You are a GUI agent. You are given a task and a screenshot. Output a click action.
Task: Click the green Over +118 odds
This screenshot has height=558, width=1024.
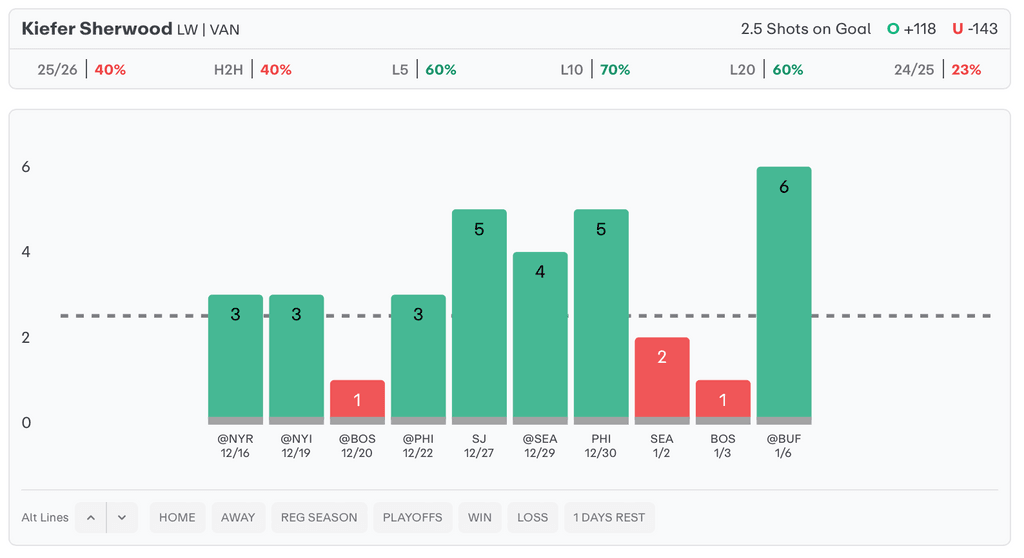(x=911, y=29)
